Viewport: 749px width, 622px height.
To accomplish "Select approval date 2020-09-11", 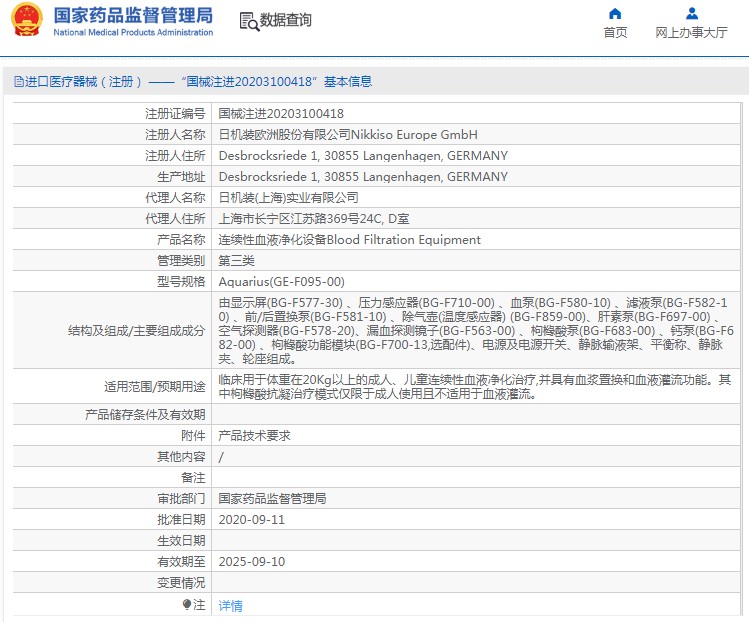I will pyautogui.click(x=252, y=520).
